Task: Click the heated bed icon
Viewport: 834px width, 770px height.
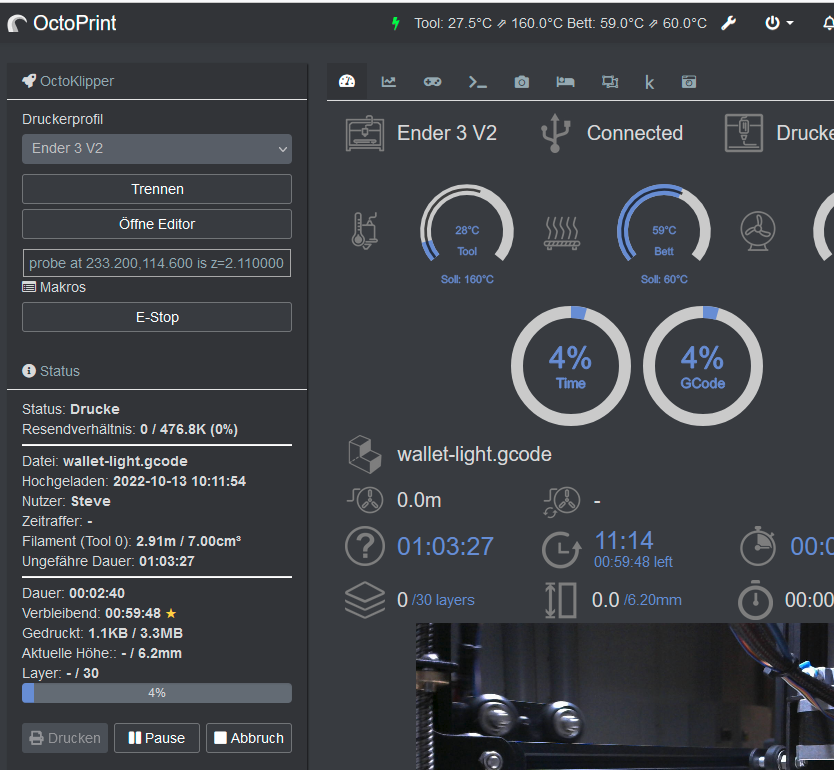Action: pos(562,233)
